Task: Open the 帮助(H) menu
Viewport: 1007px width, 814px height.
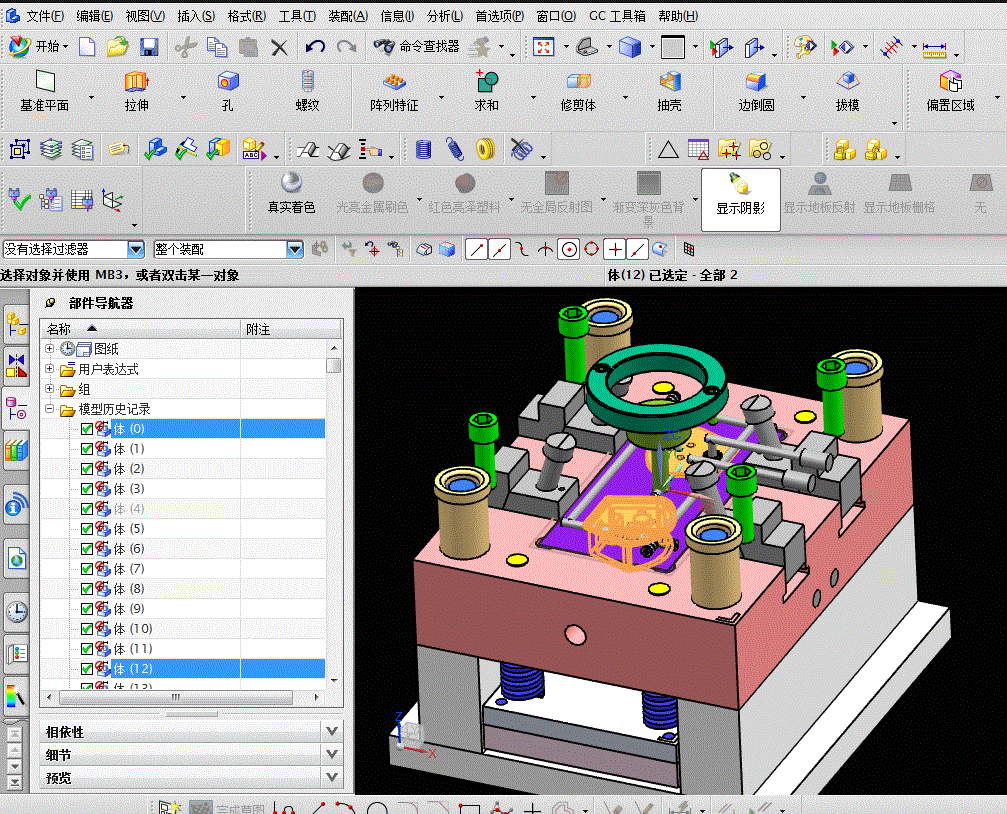Action: (678, 16)
